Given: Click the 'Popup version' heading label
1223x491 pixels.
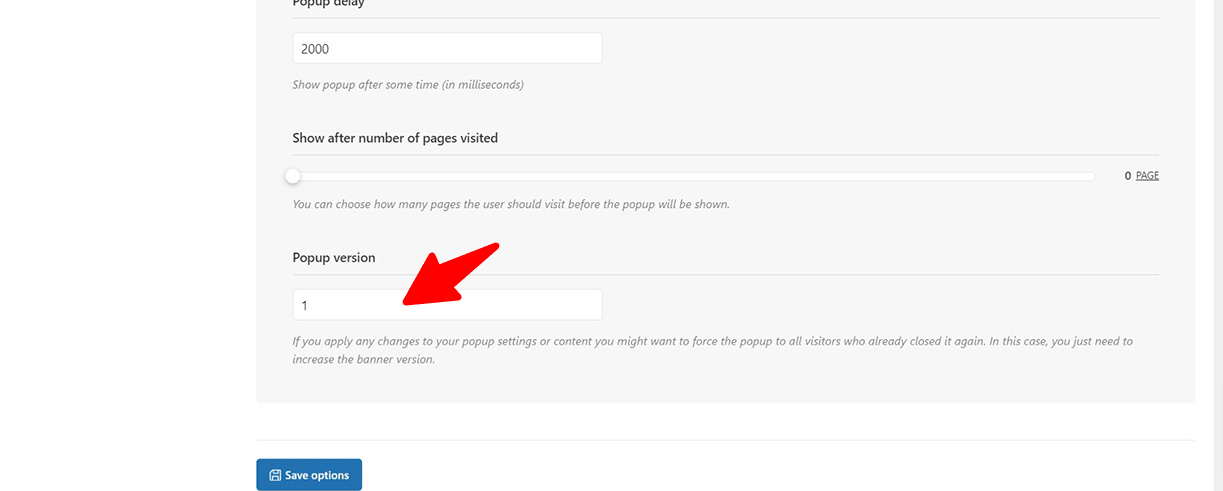Looking at the screenshot, I should 334,258.
